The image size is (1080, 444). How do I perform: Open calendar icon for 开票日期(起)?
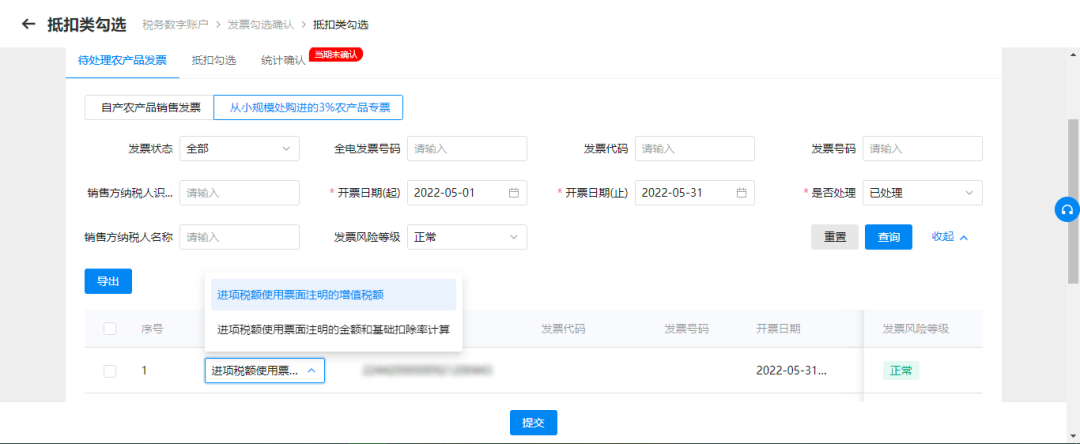[x=514, y=192]
